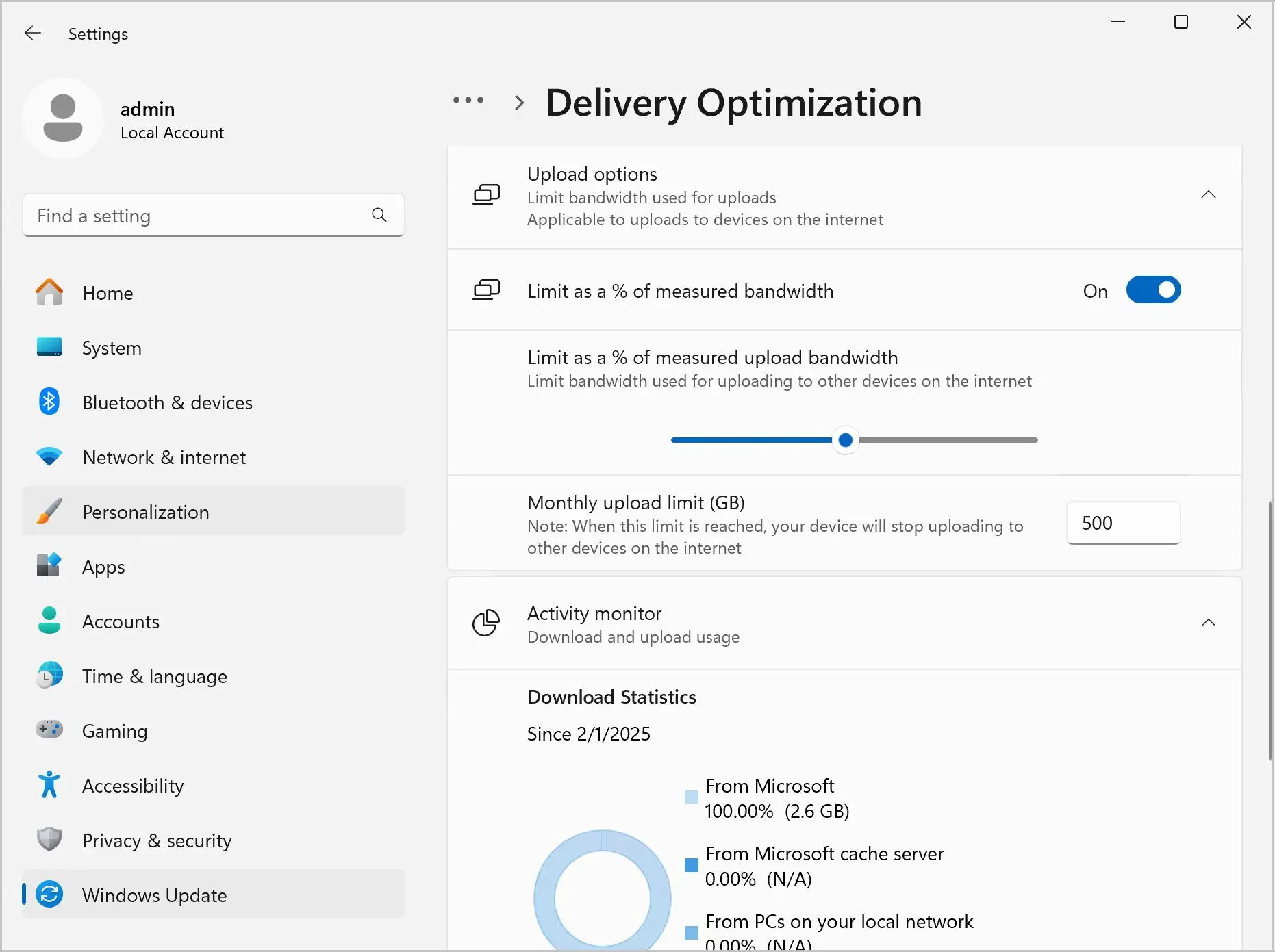Click the Apps icon in sidebar
This screenshot has width=1275, height=952.
pos(49,566)
